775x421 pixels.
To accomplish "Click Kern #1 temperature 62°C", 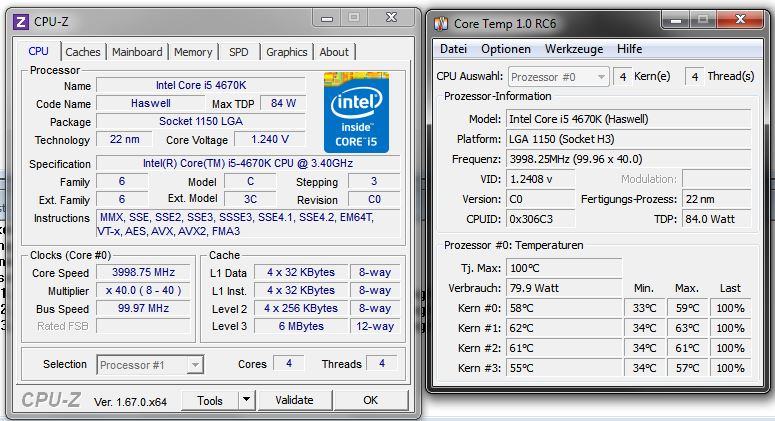I will pyautogui.click(x=563, y=328).
